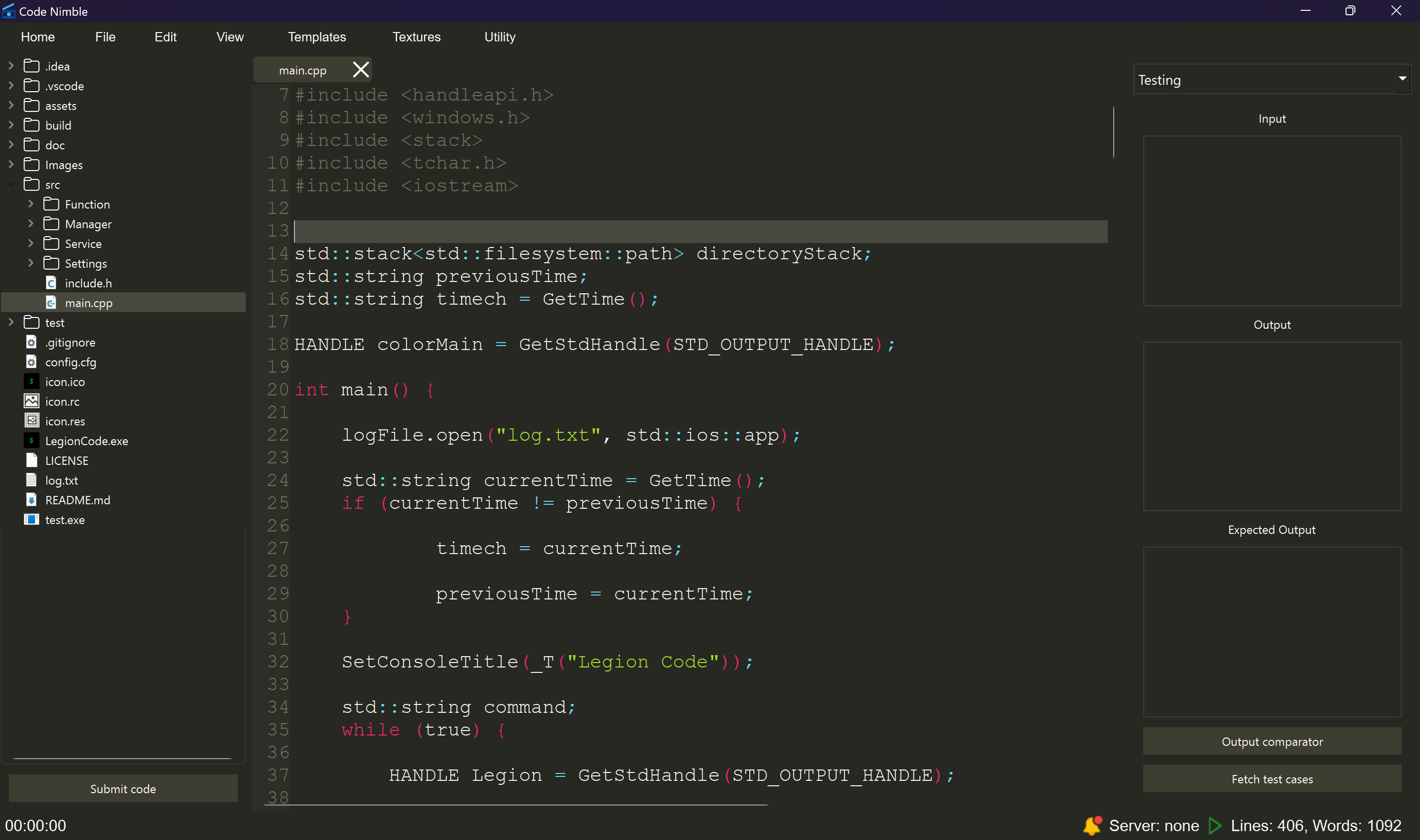Click the 00:00:00 timer in status bar
The width and height of the screenshot is (1420, 840).
click(36, 825)
